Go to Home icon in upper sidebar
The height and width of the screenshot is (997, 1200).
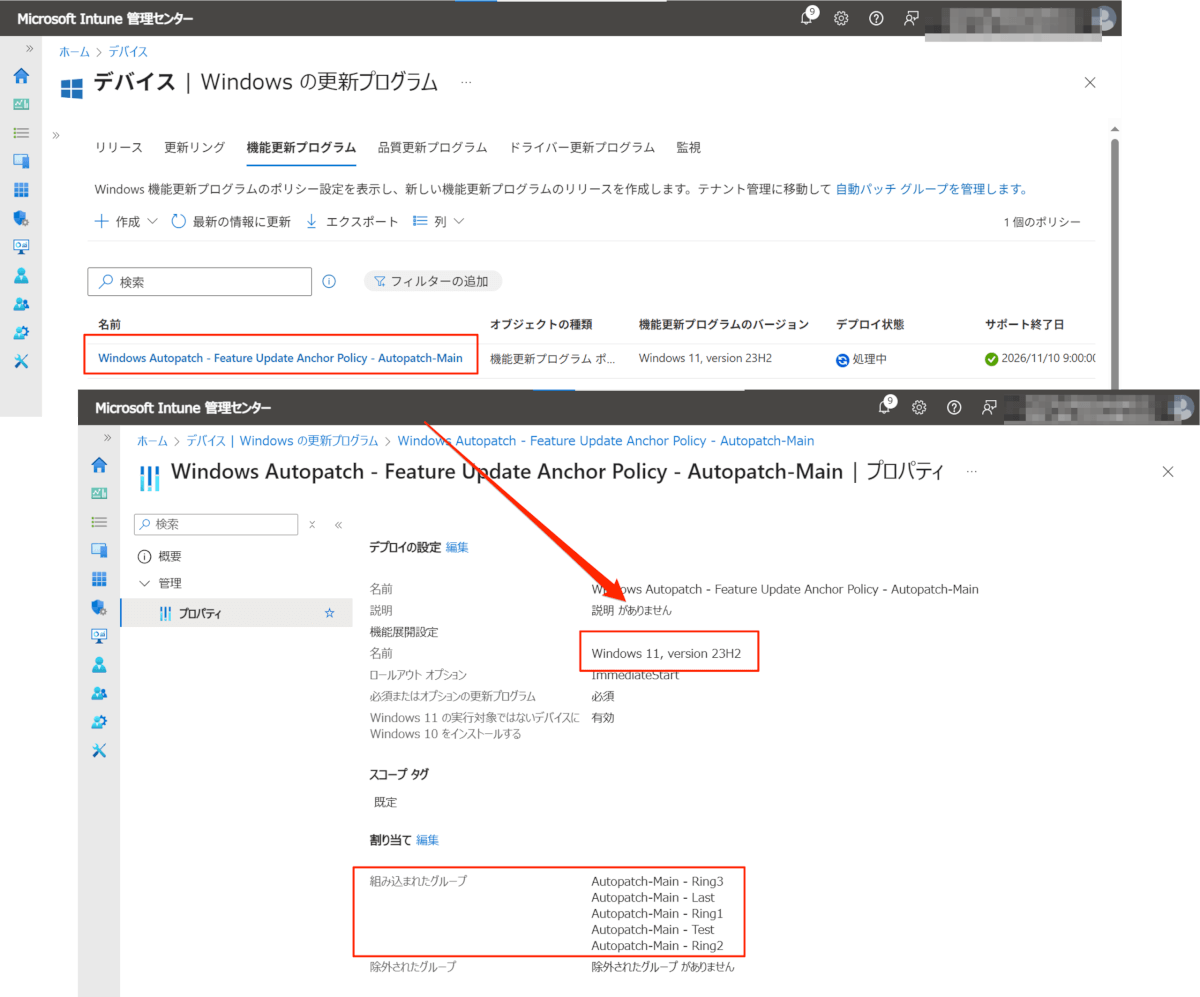21,76
